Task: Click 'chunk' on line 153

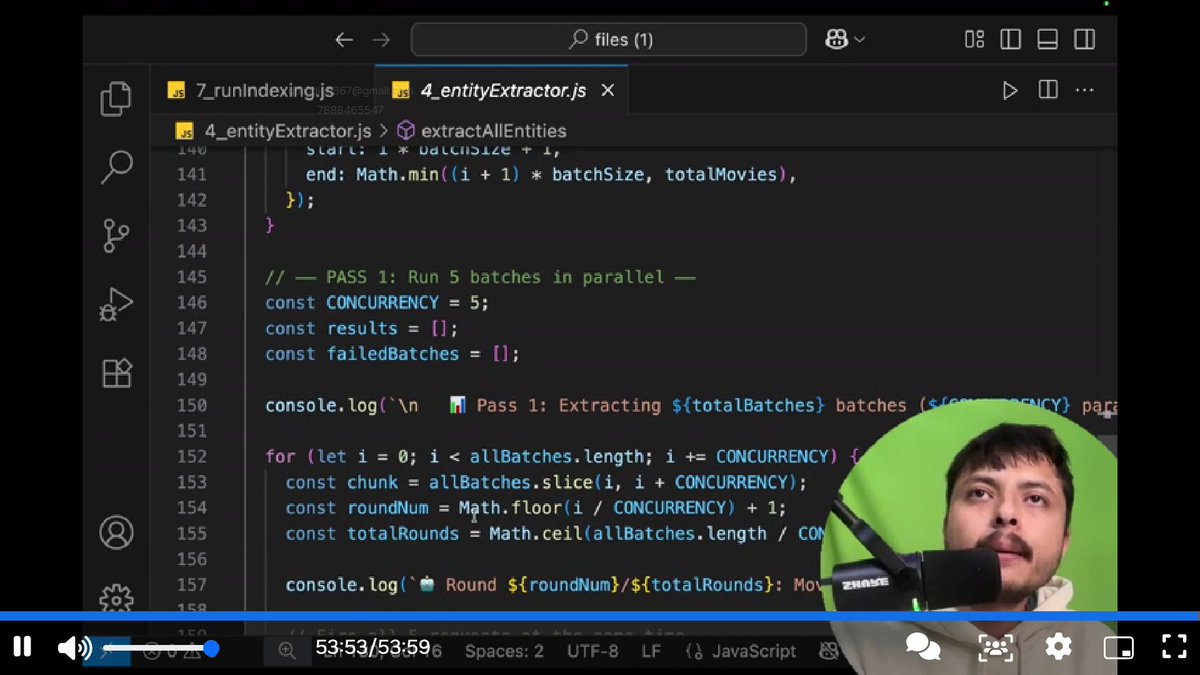Action: pyautogui.click(x=372, y=482)
